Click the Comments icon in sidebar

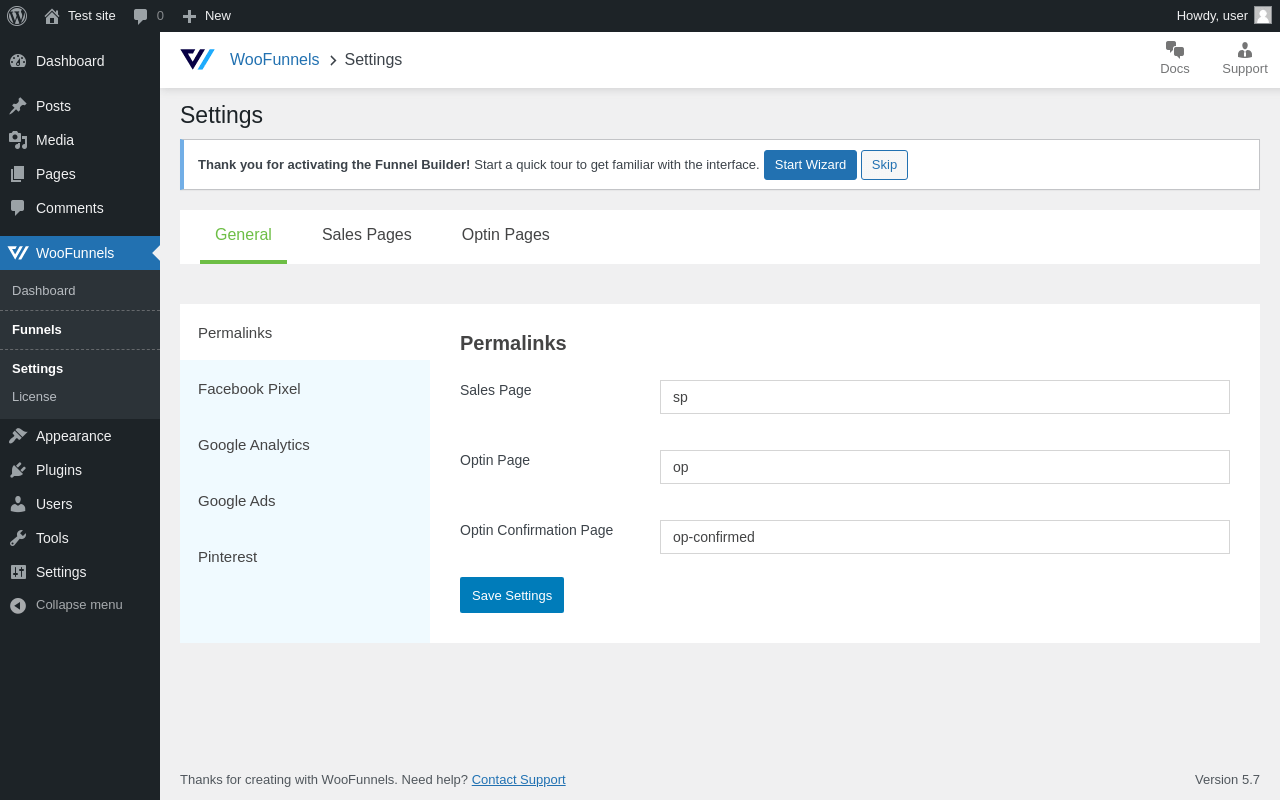18,208
